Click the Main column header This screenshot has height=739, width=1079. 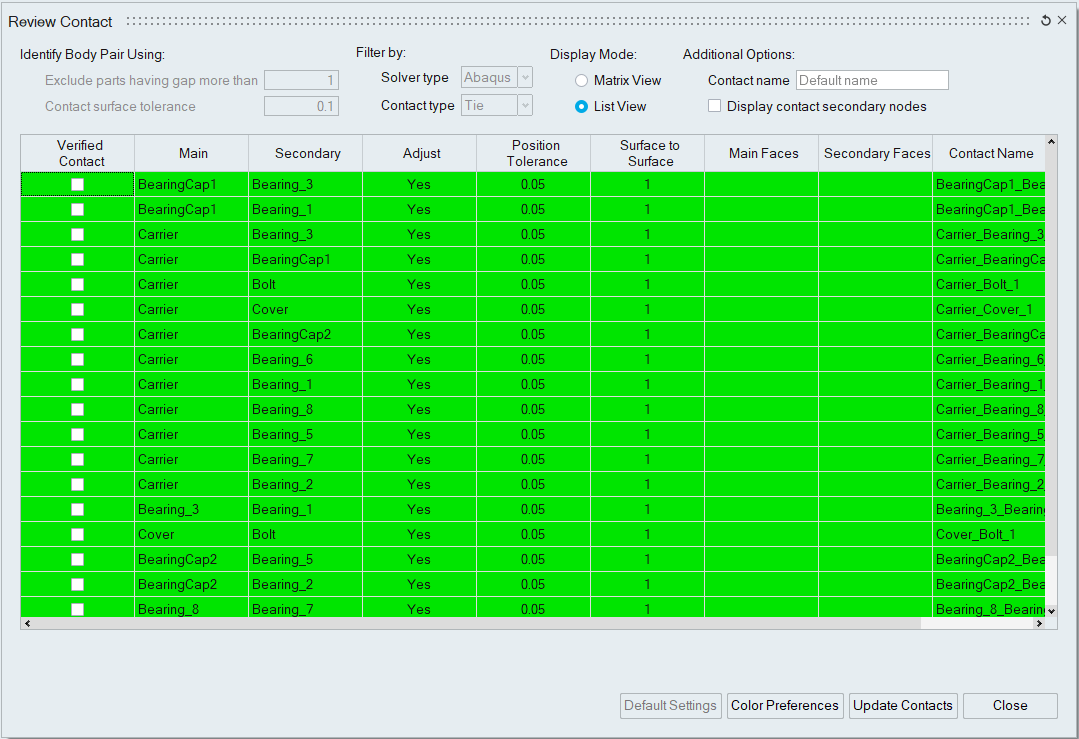193,153
